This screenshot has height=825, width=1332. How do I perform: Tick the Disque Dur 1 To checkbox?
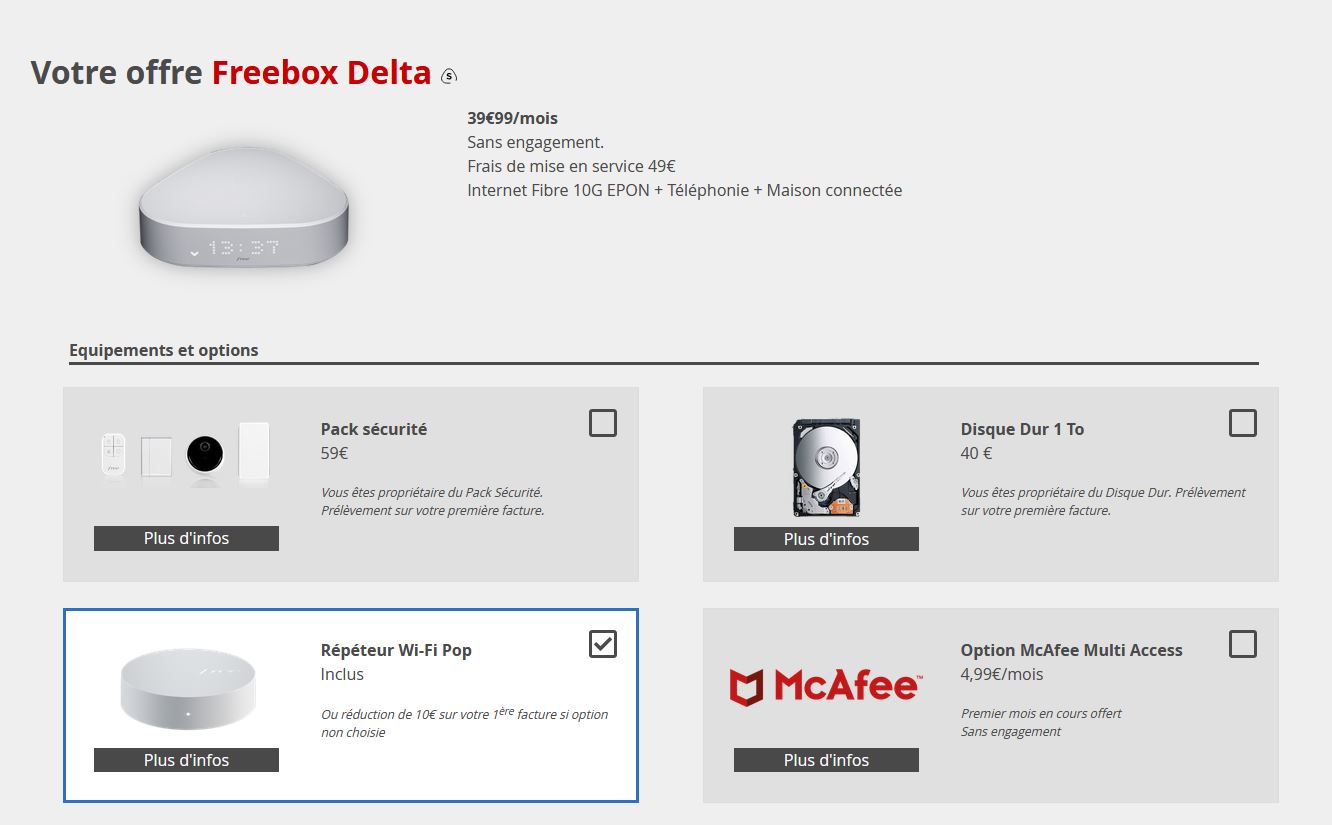1243,423
